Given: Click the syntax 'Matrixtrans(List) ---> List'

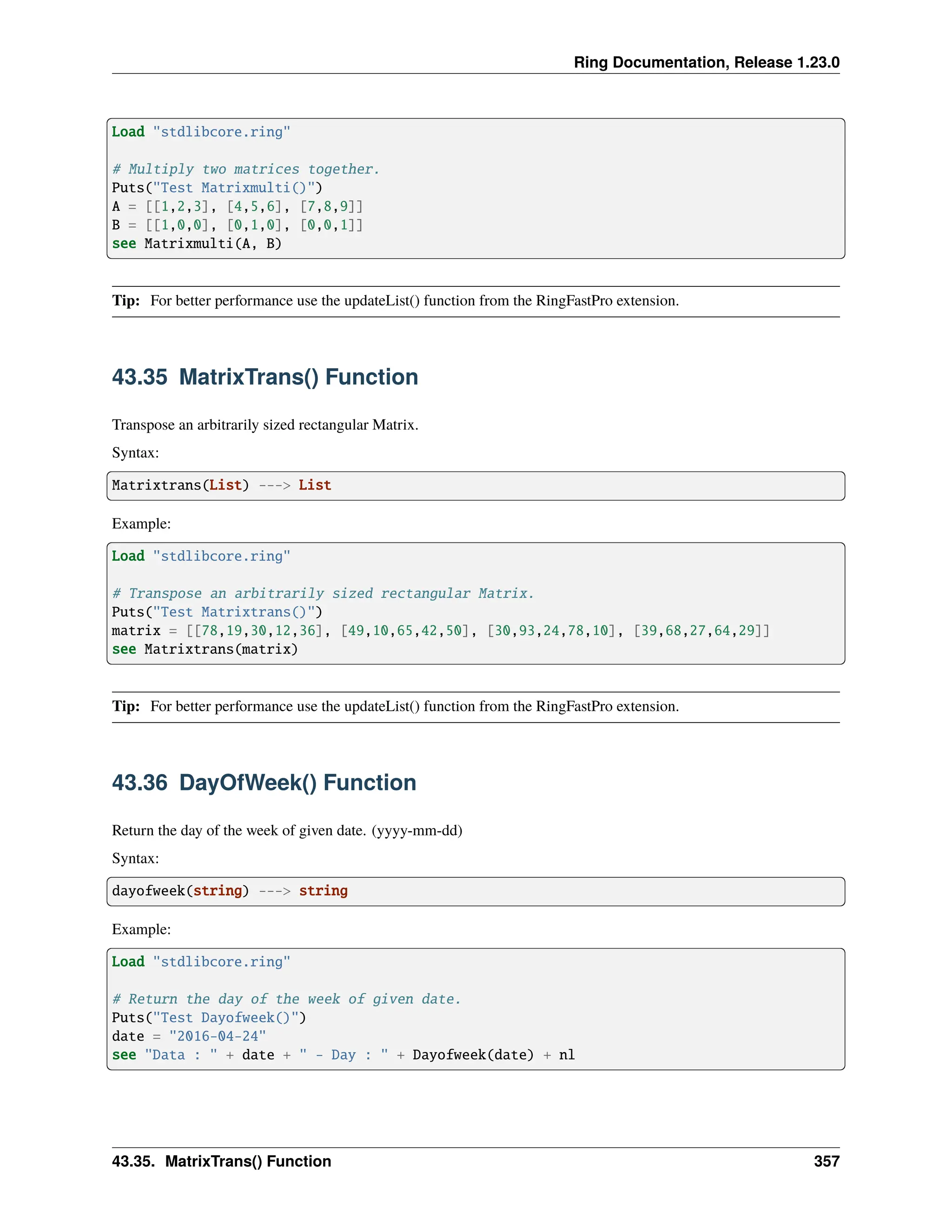Looking at the screenshot, I should (x=222, y=485).
